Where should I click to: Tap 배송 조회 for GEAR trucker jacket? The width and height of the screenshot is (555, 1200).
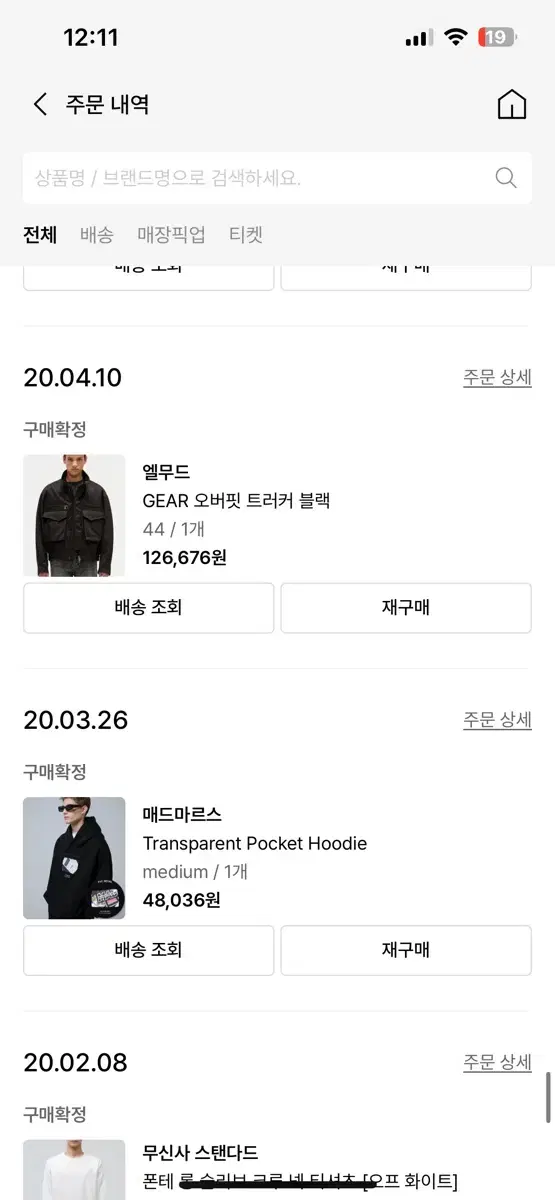[148, 608]
